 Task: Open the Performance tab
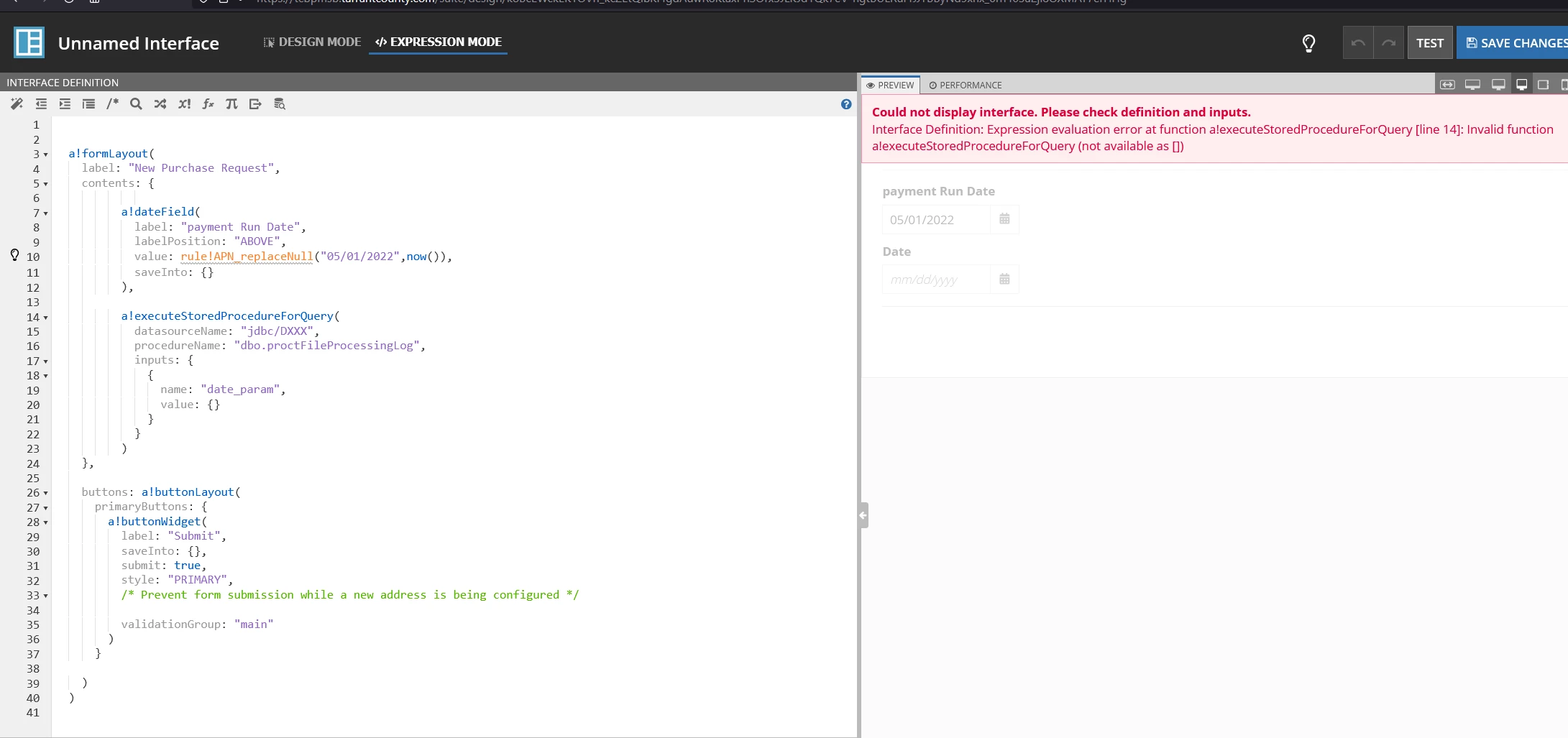tap(966, 85)
